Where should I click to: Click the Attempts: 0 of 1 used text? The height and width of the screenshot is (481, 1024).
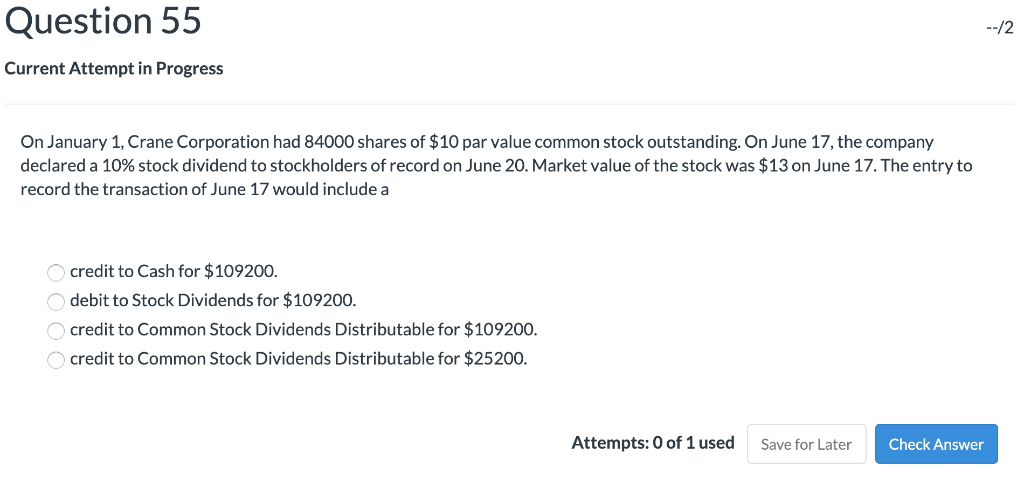tap(652, 443)
